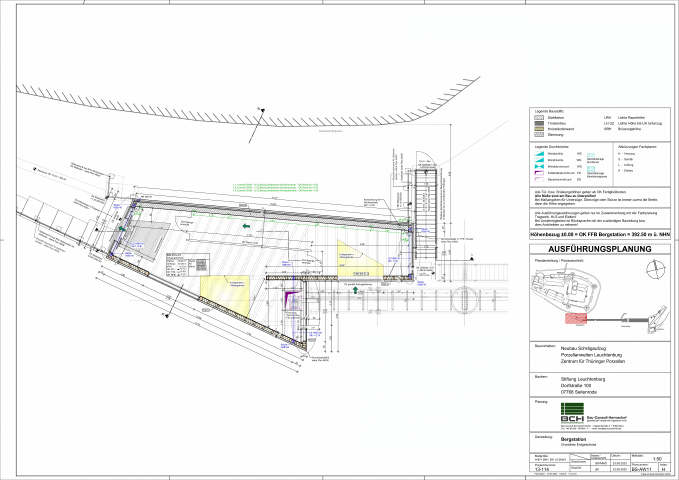This screenshot has width=679, height=480.
Task: Click the magenta fixture in the floor plan
Action: [x=289, y=294]
